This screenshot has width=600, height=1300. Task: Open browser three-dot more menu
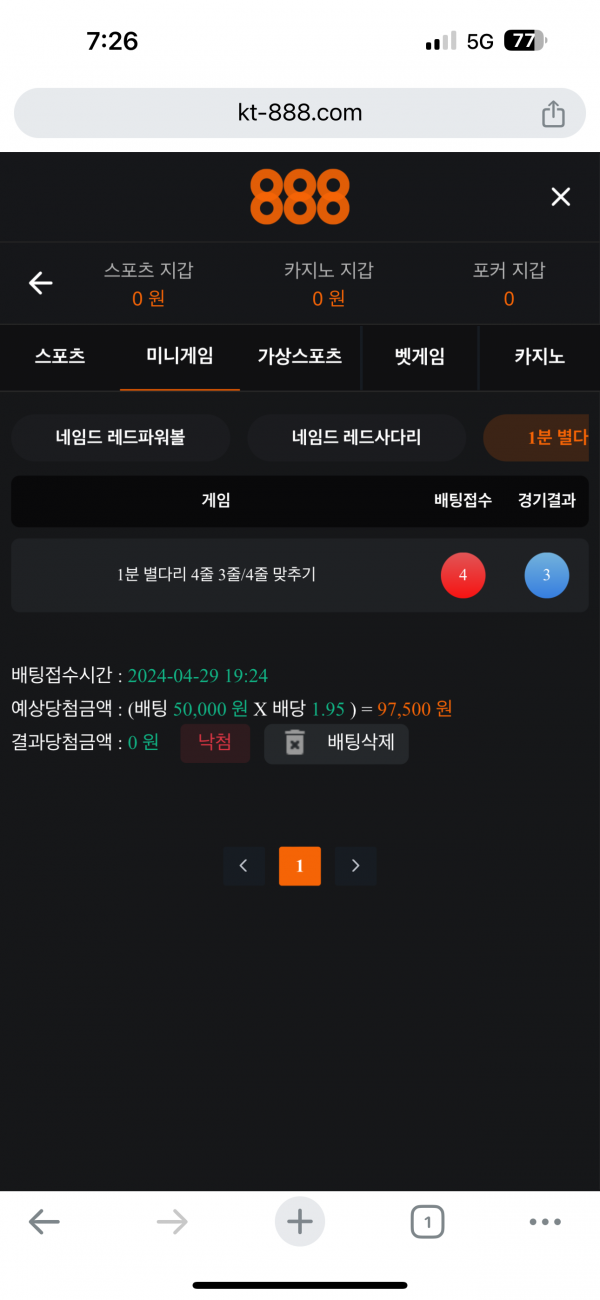point(545,1221)
